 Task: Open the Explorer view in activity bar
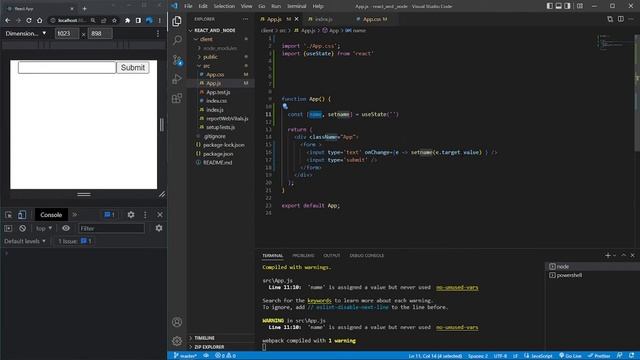pyautogui.click(x=177, y=21)
